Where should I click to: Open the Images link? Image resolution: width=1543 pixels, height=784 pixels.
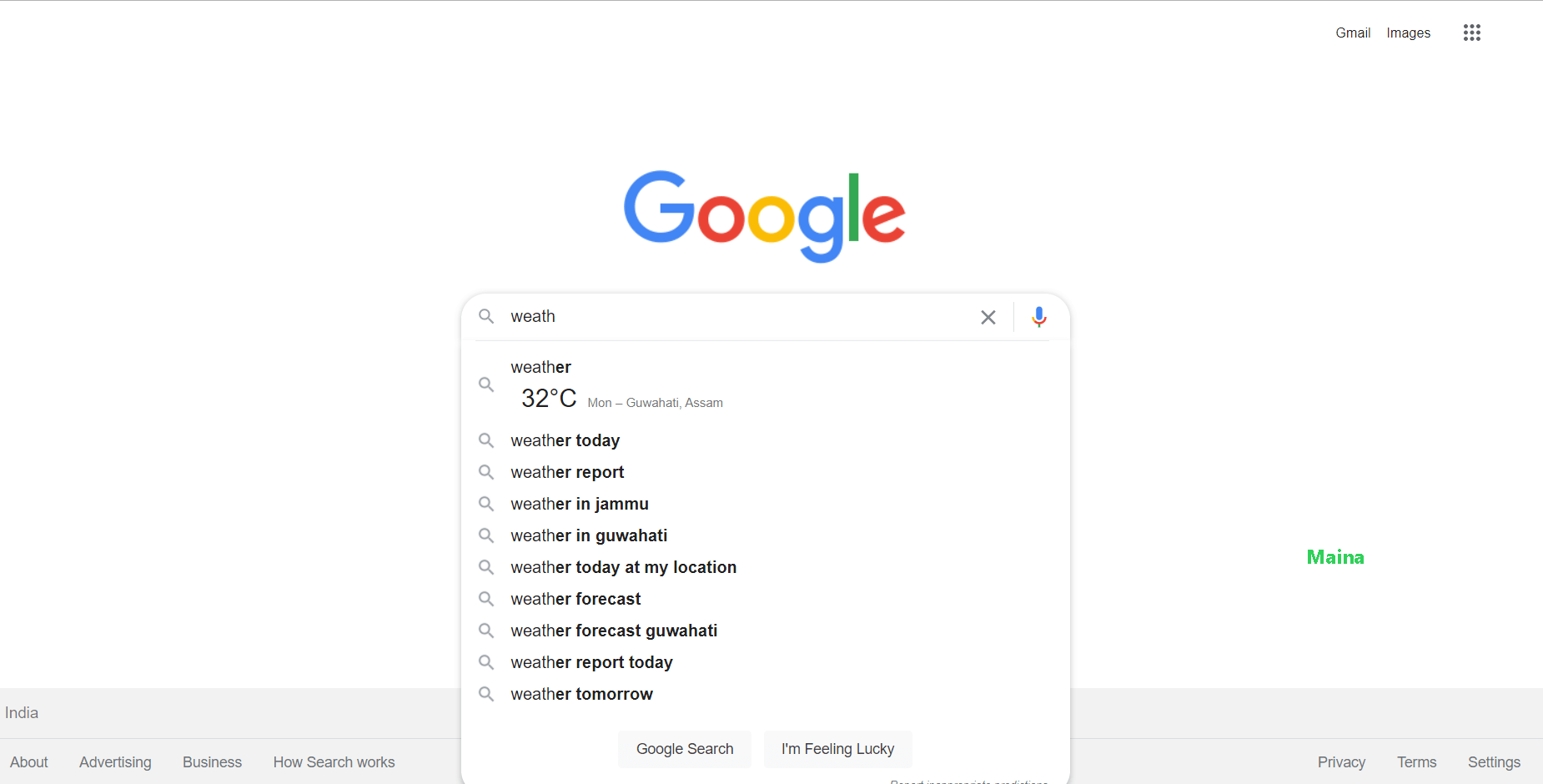pos(1408,33)
